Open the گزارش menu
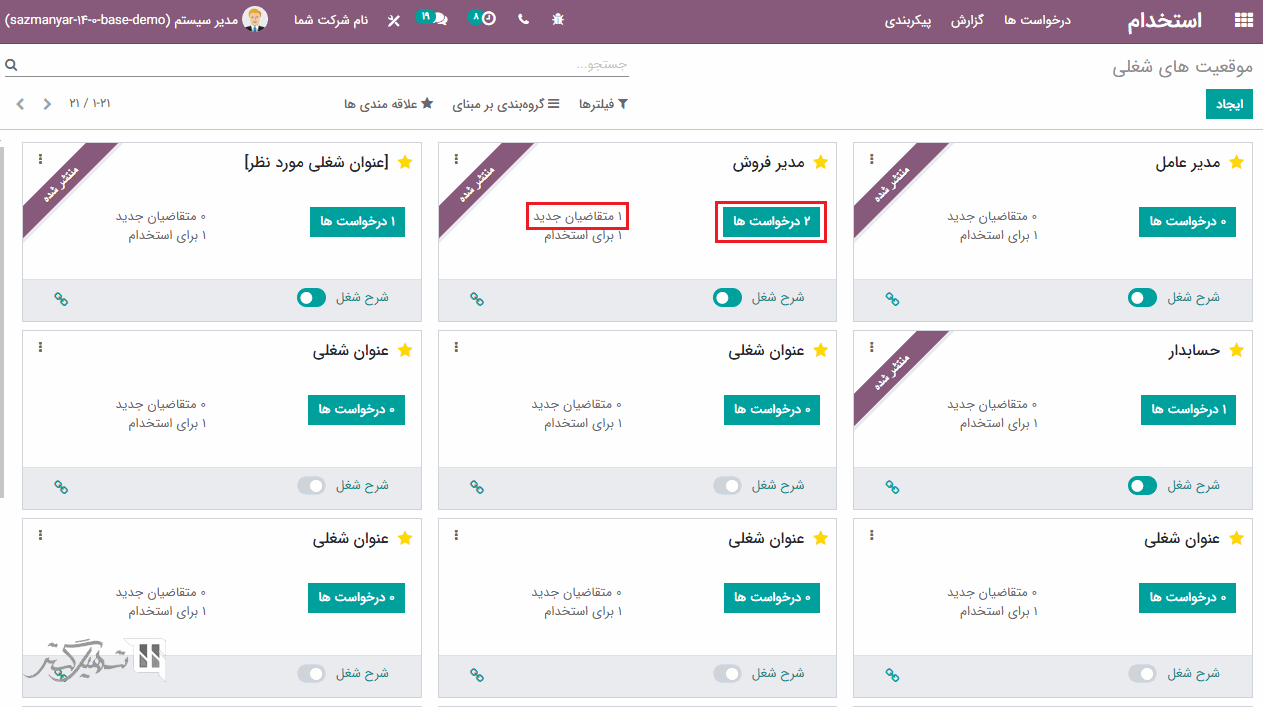The height and width of the screenshot is (707, 1263). [x=968, y=20]
